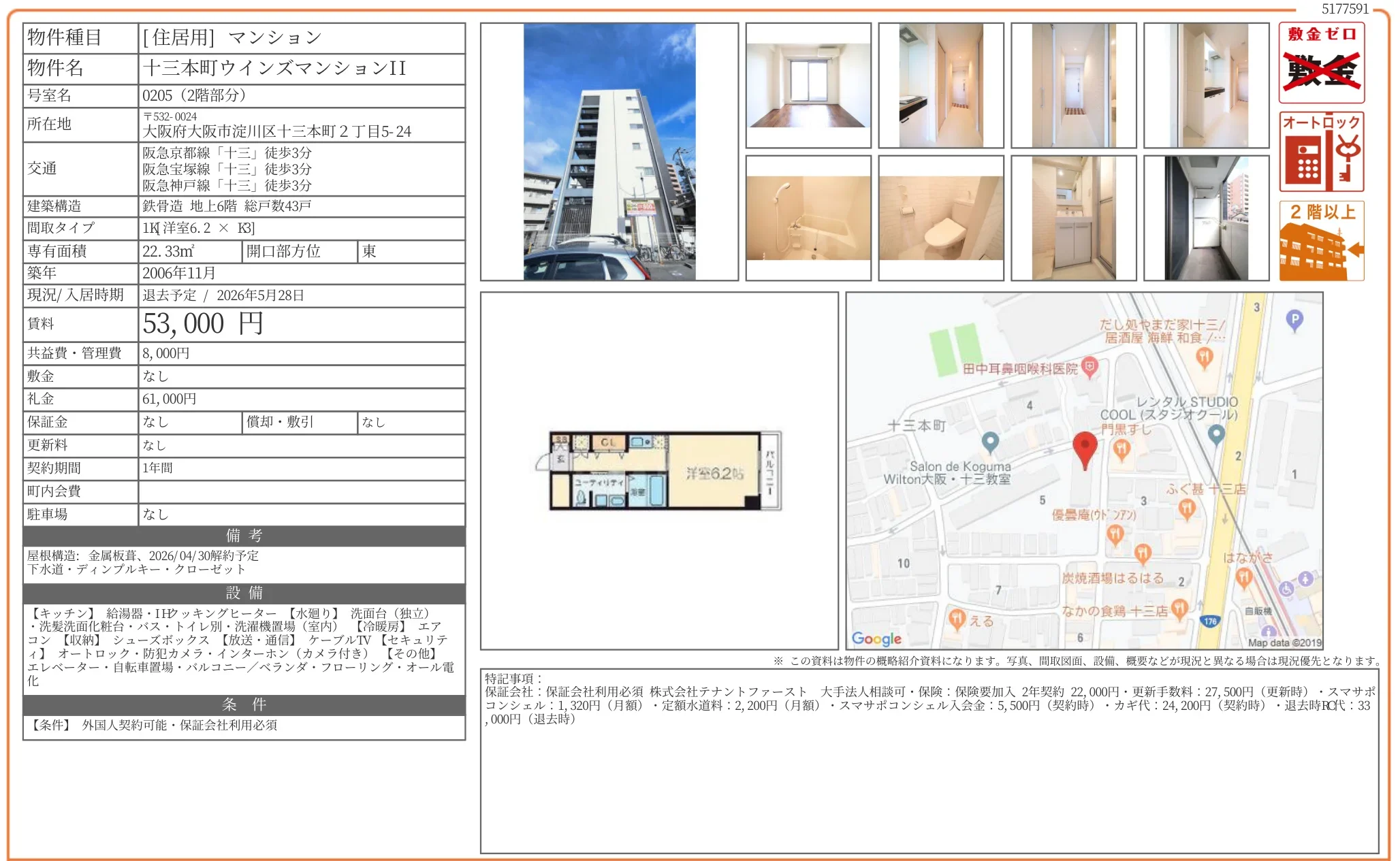
Task: Click the レンタルSTUDIO COOL map marker
Action: pos(1215,433)
